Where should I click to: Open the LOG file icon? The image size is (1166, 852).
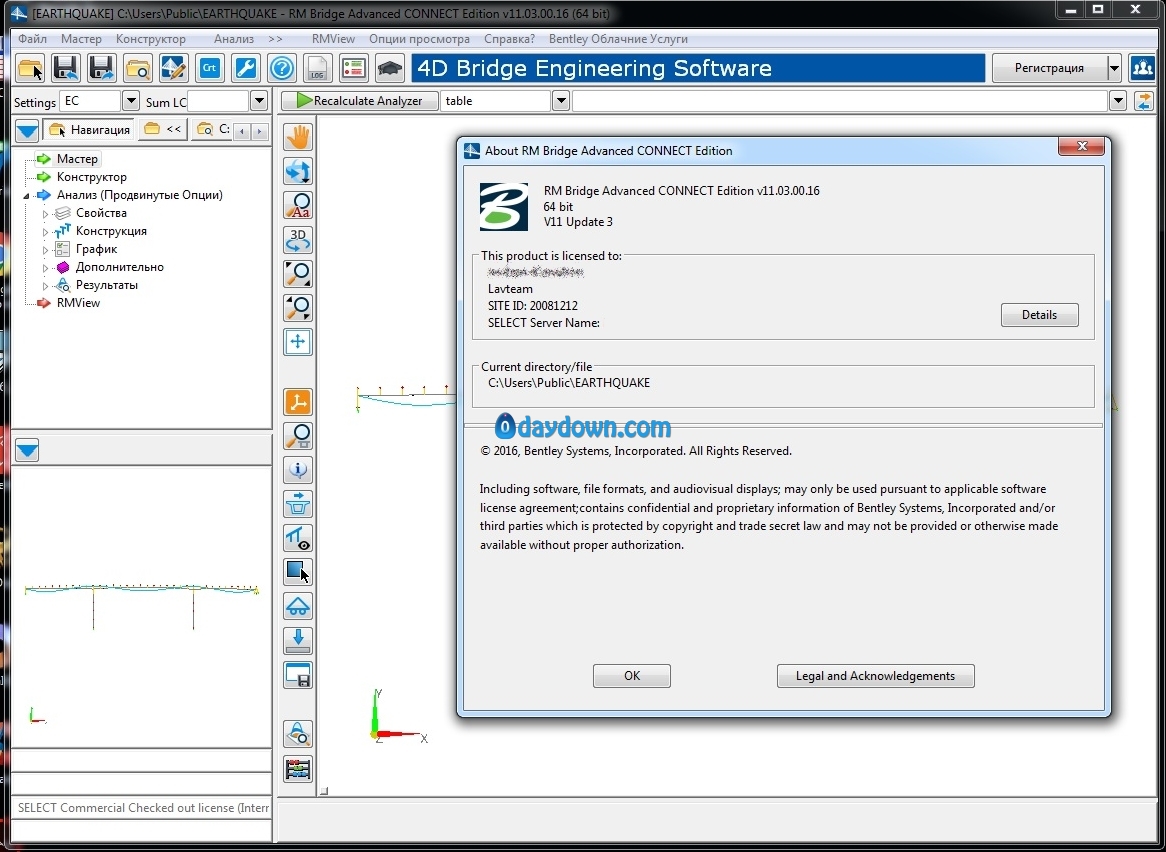(x=318, y=68)
